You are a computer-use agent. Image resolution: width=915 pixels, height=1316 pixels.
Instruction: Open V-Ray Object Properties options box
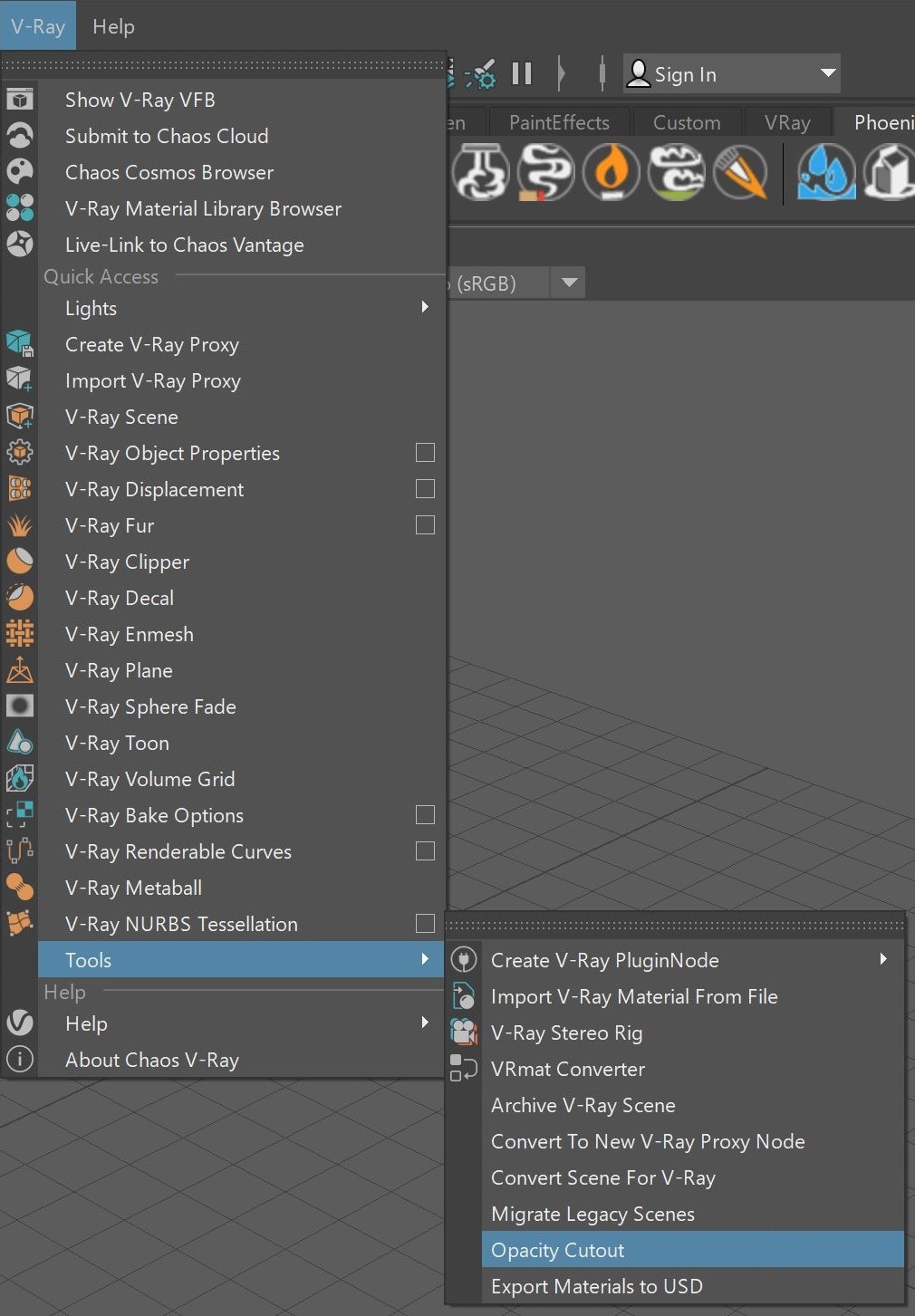click(425, 452)
